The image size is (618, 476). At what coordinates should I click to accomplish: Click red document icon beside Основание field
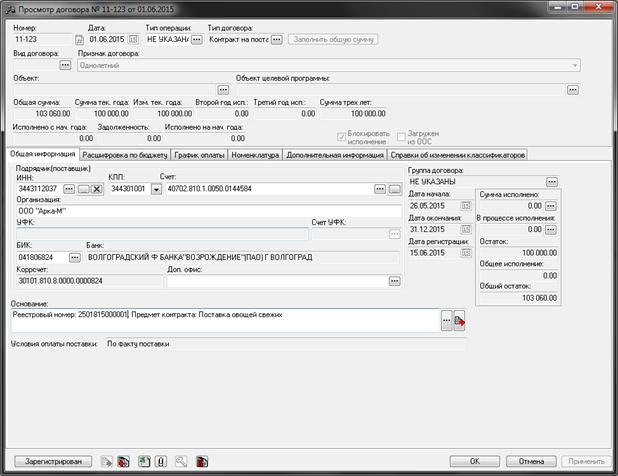(460, 320)
